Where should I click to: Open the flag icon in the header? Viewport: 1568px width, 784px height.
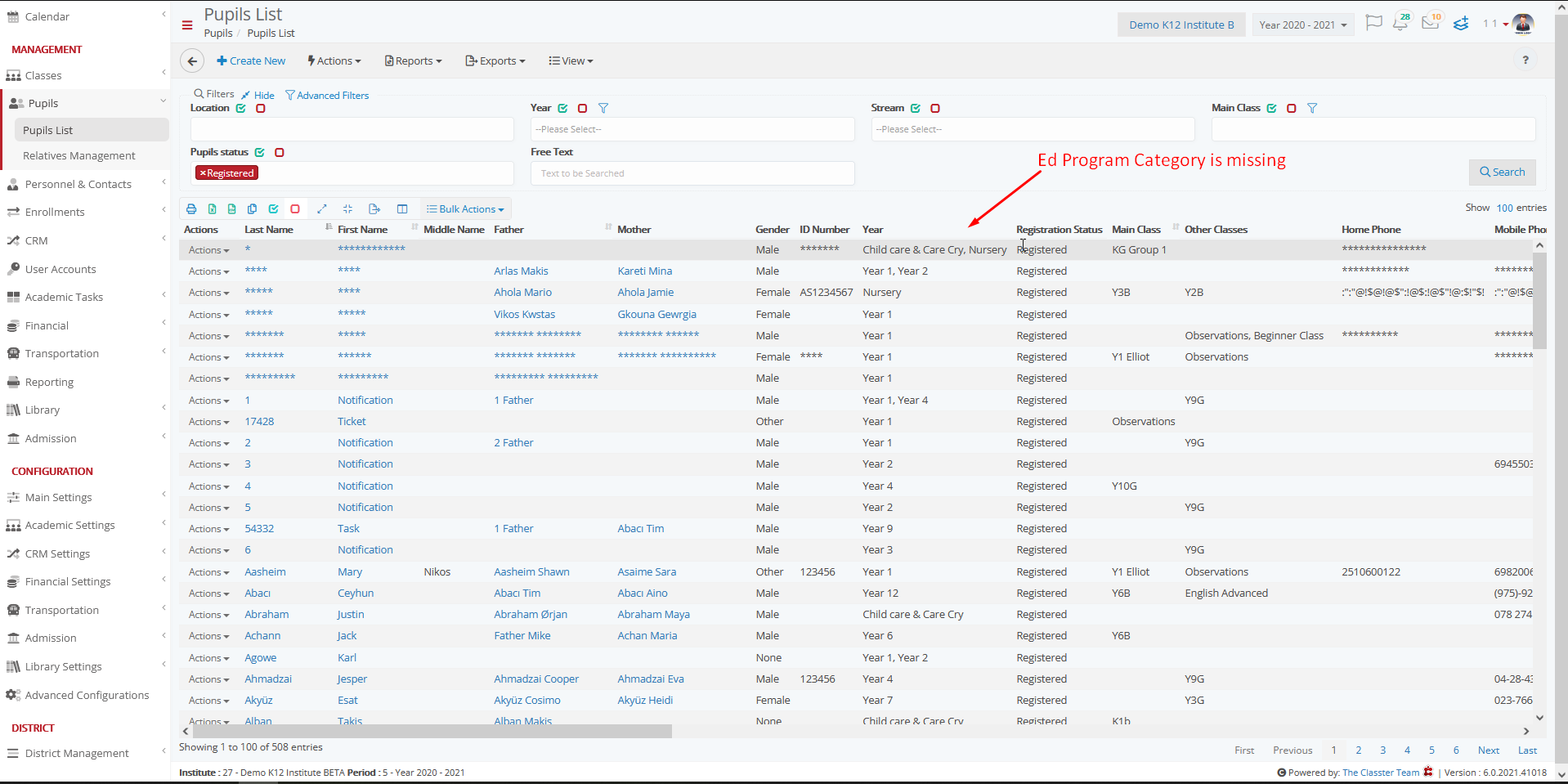coord(1374,23)
